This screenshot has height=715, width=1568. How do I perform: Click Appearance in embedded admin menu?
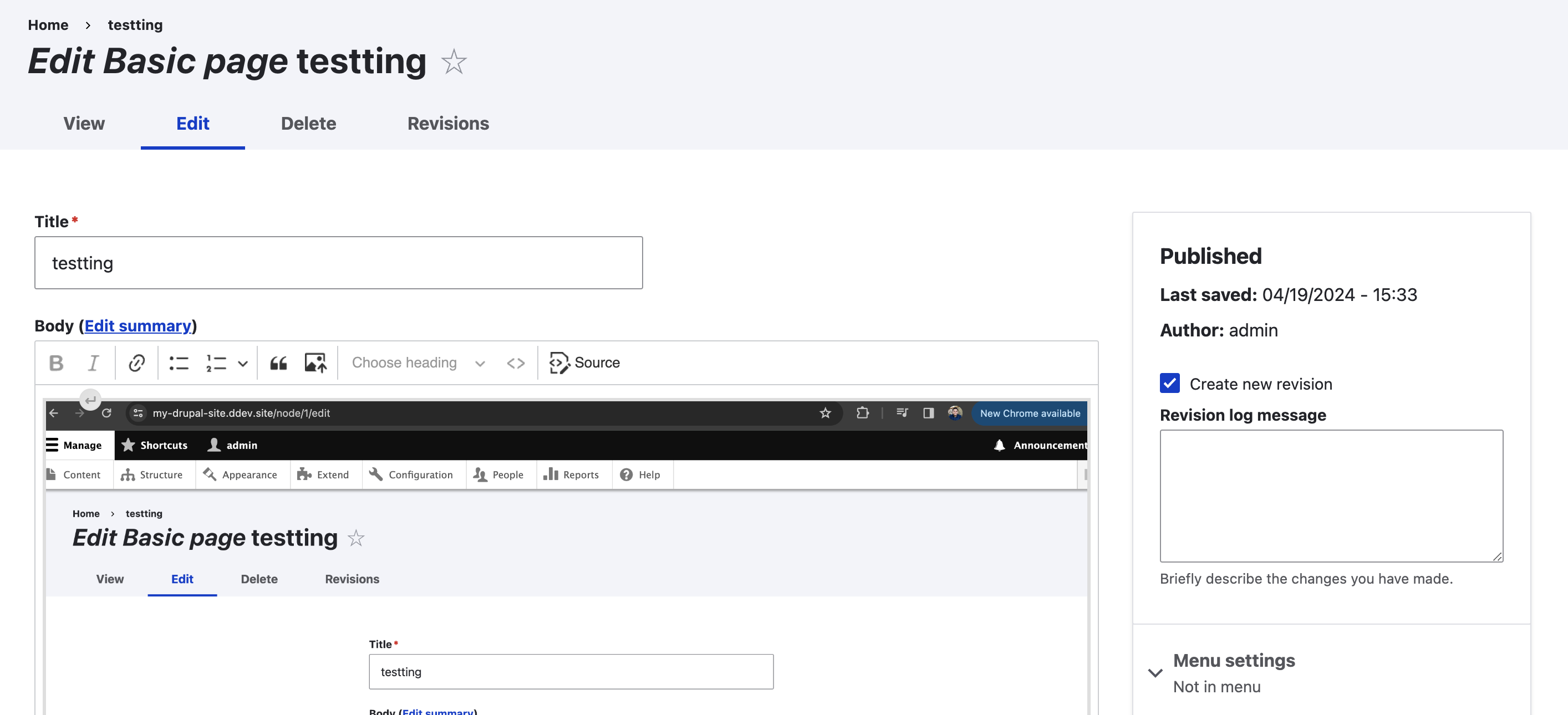coord(241,474)
